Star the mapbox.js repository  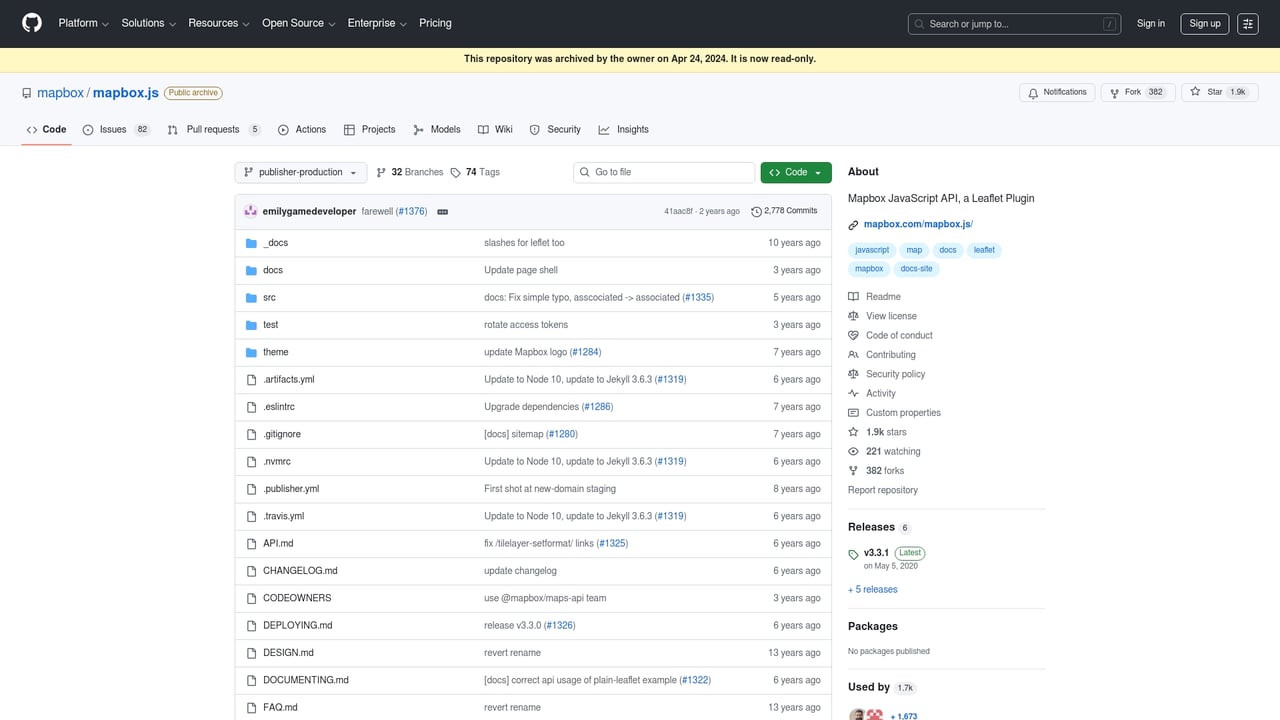pos(1219,92)
